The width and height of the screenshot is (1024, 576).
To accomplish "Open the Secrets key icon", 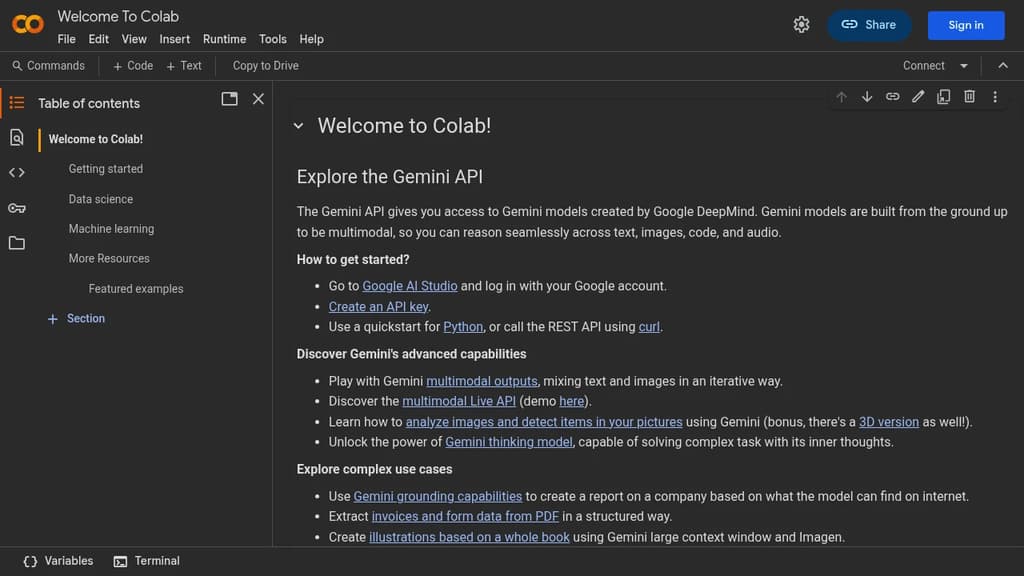I will (17, 208).
